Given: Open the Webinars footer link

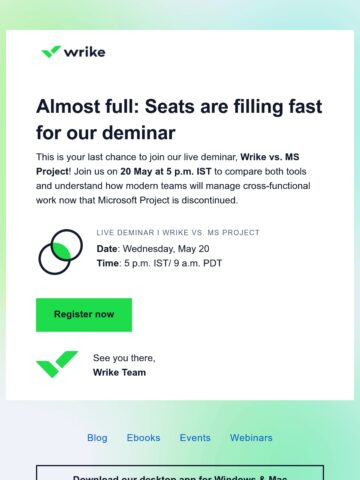Looking at the screenshot, I should click(251, 438).
